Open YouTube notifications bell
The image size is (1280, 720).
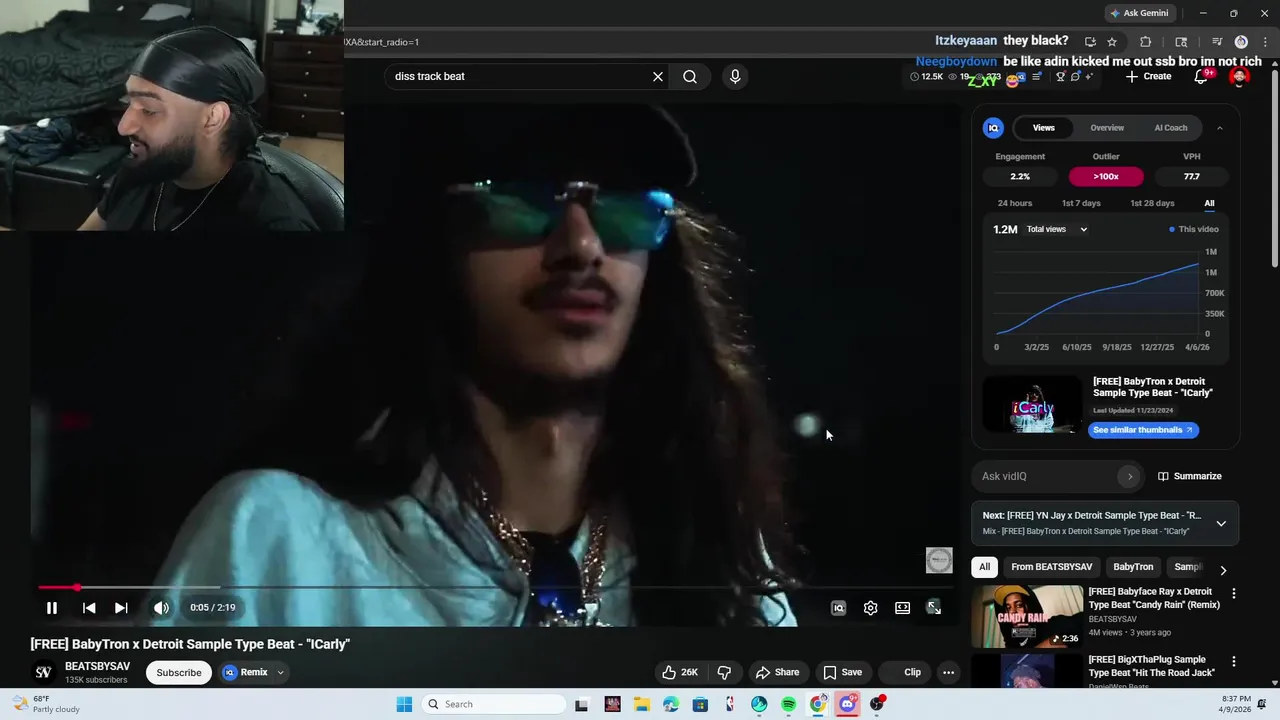pos(1201,76)
